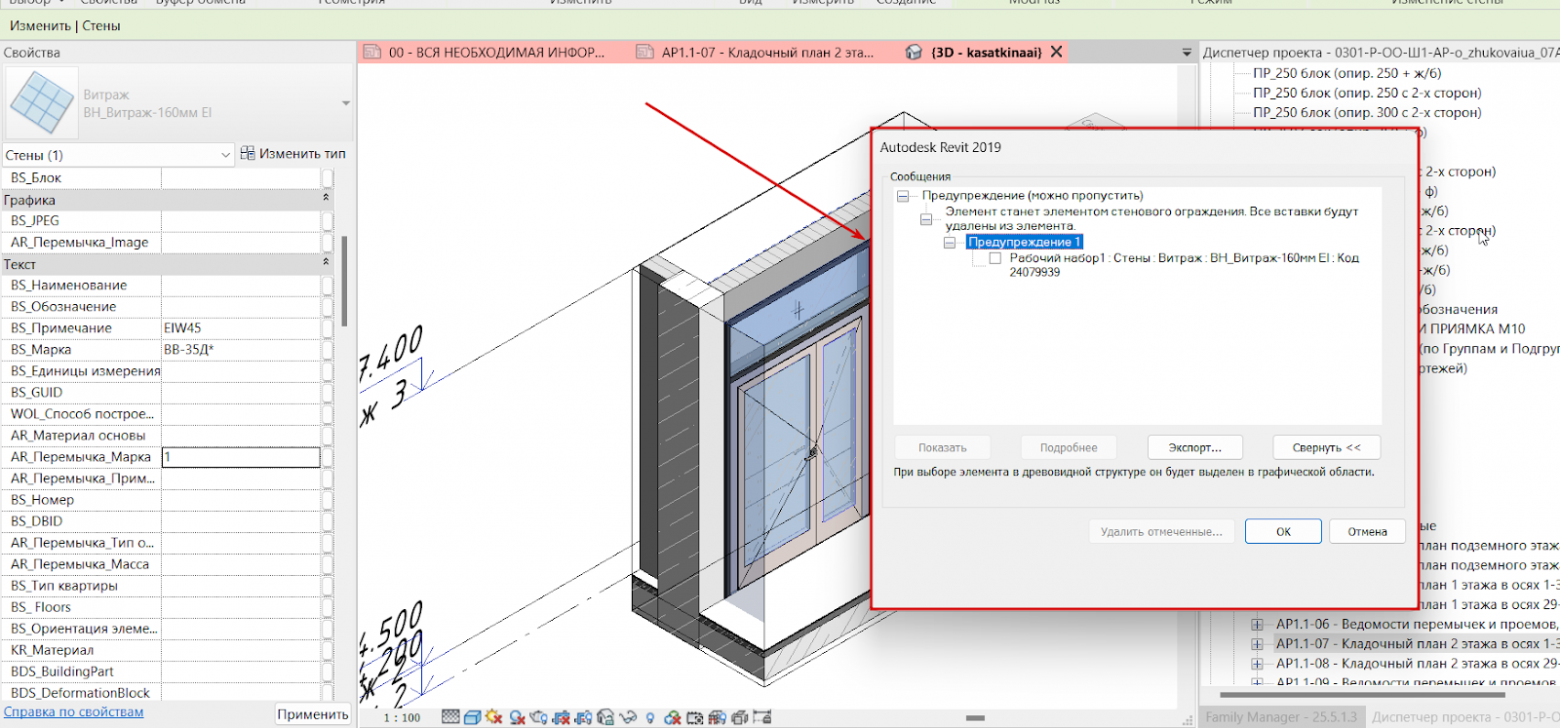Check the Рабочий набор1 warning item checkbox
The width and height of the screenshot is (1560, 728).
(x=995, y=259)
